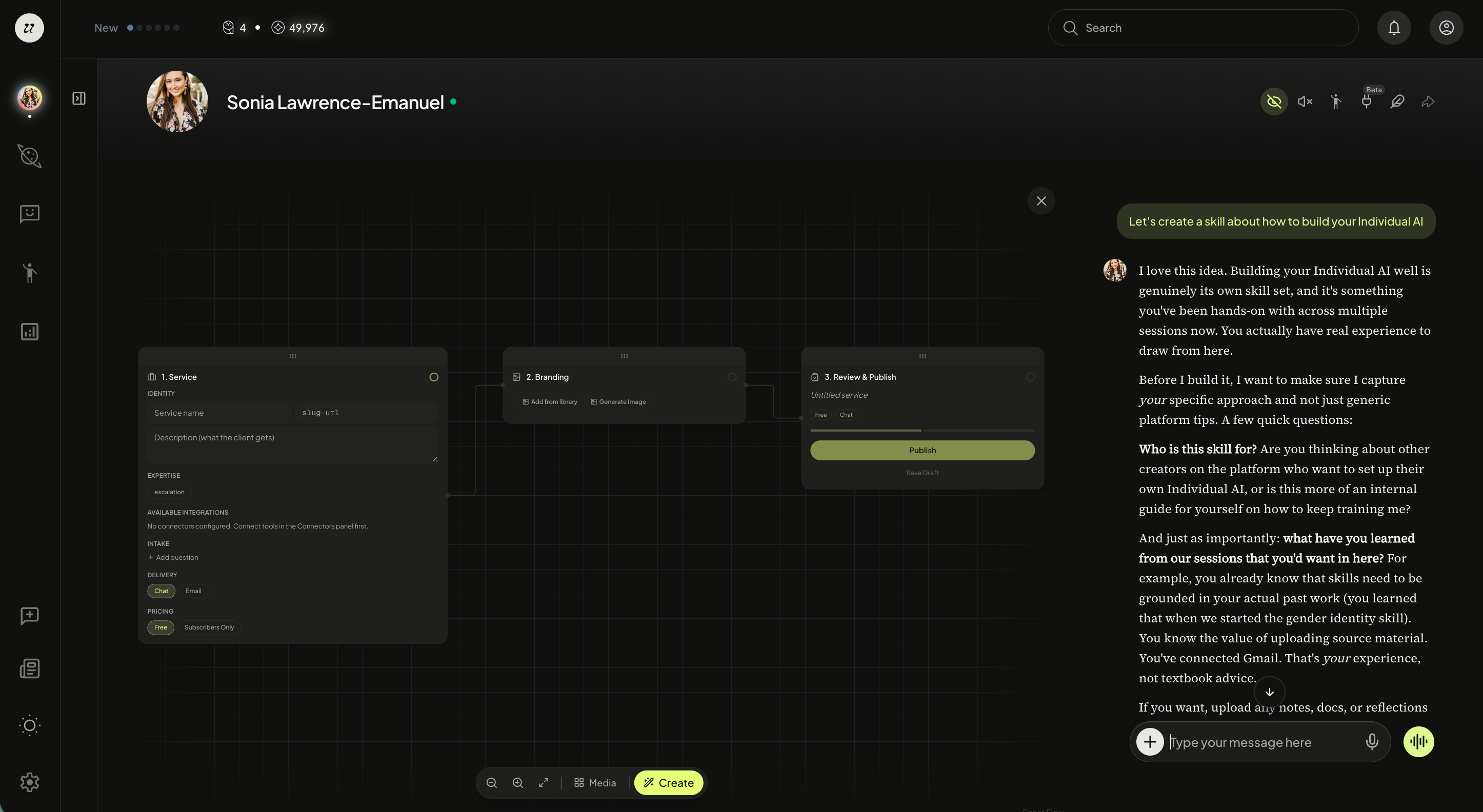Click the slug-url field

(x=367, y=413)
